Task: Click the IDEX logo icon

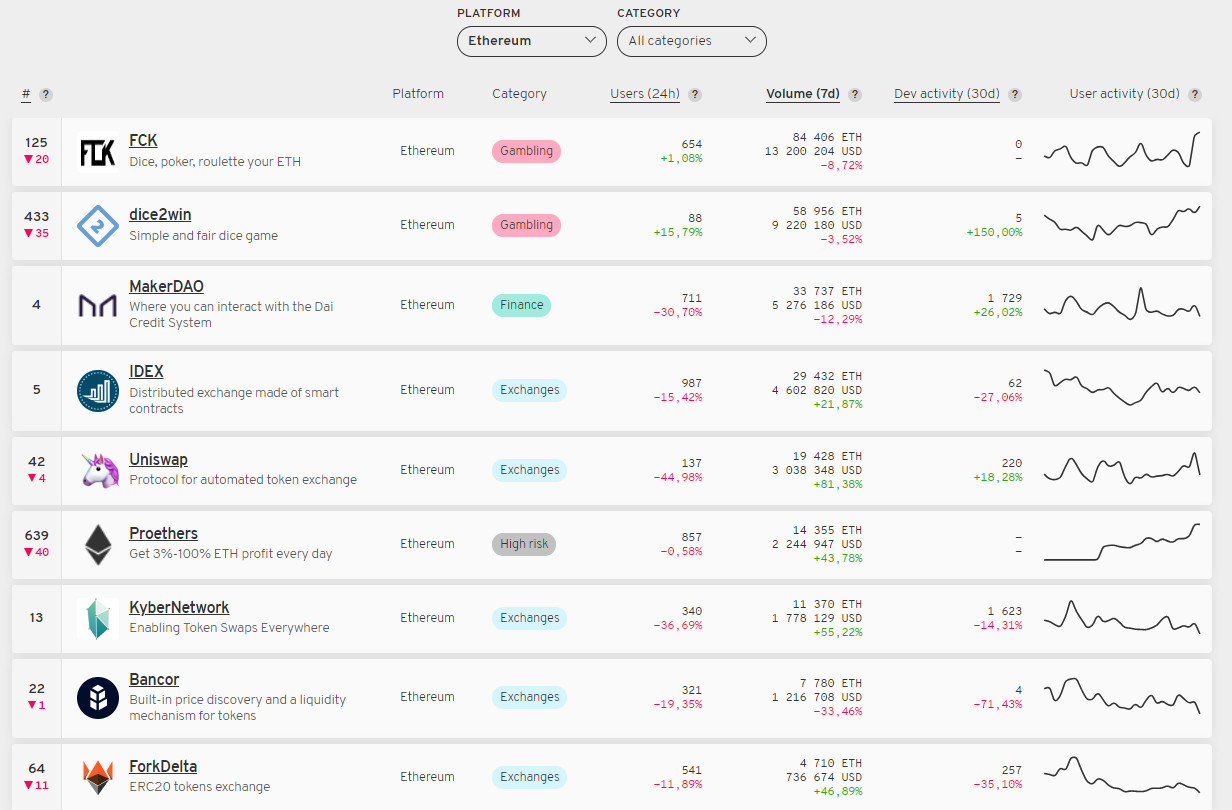Action: pyautogui.click(x=97, y=391)
